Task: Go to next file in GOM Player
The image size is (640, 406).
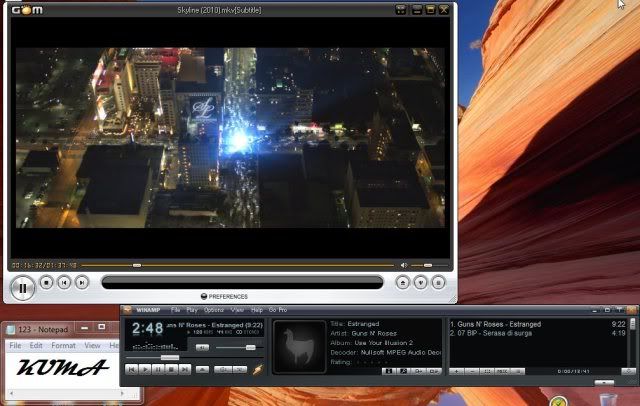Action: click(x=82, y=282)
